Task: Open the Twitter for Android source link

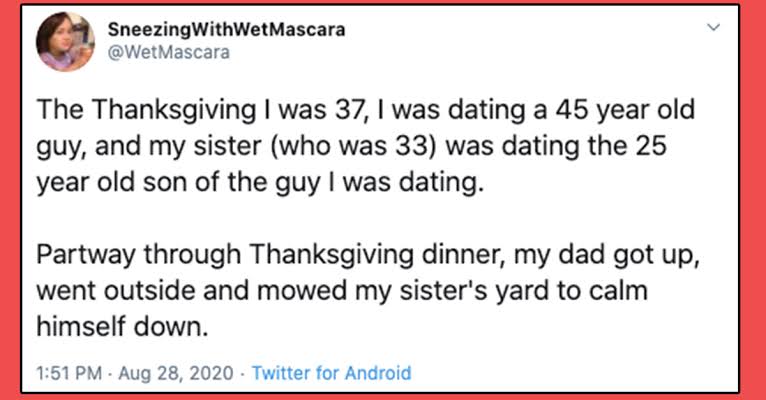Action: (x=331, y=373)
